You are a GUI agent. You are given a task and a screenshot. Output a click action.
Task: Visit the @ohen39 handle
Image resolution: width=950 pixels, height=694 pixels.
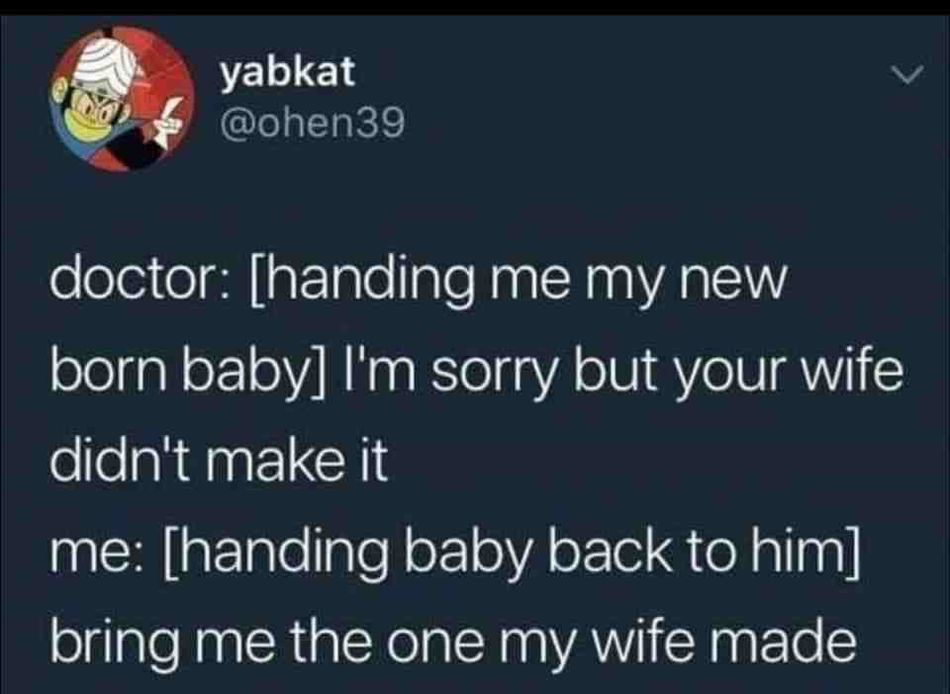pos(311,125)
